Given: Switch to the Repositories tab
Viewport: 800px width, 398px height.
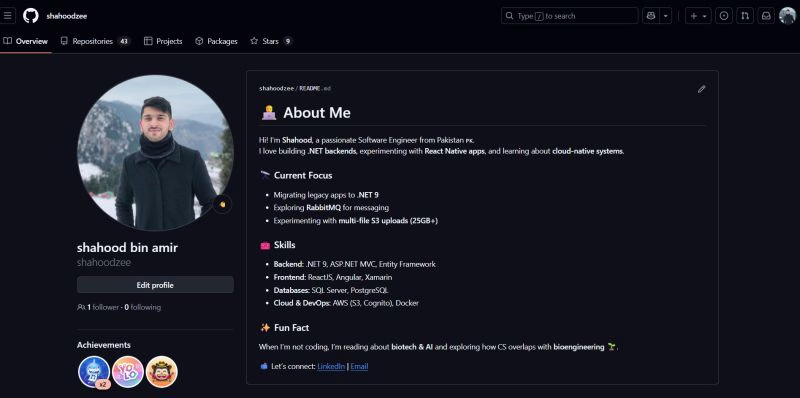Looking at the screenshot, I should [95, 41].
